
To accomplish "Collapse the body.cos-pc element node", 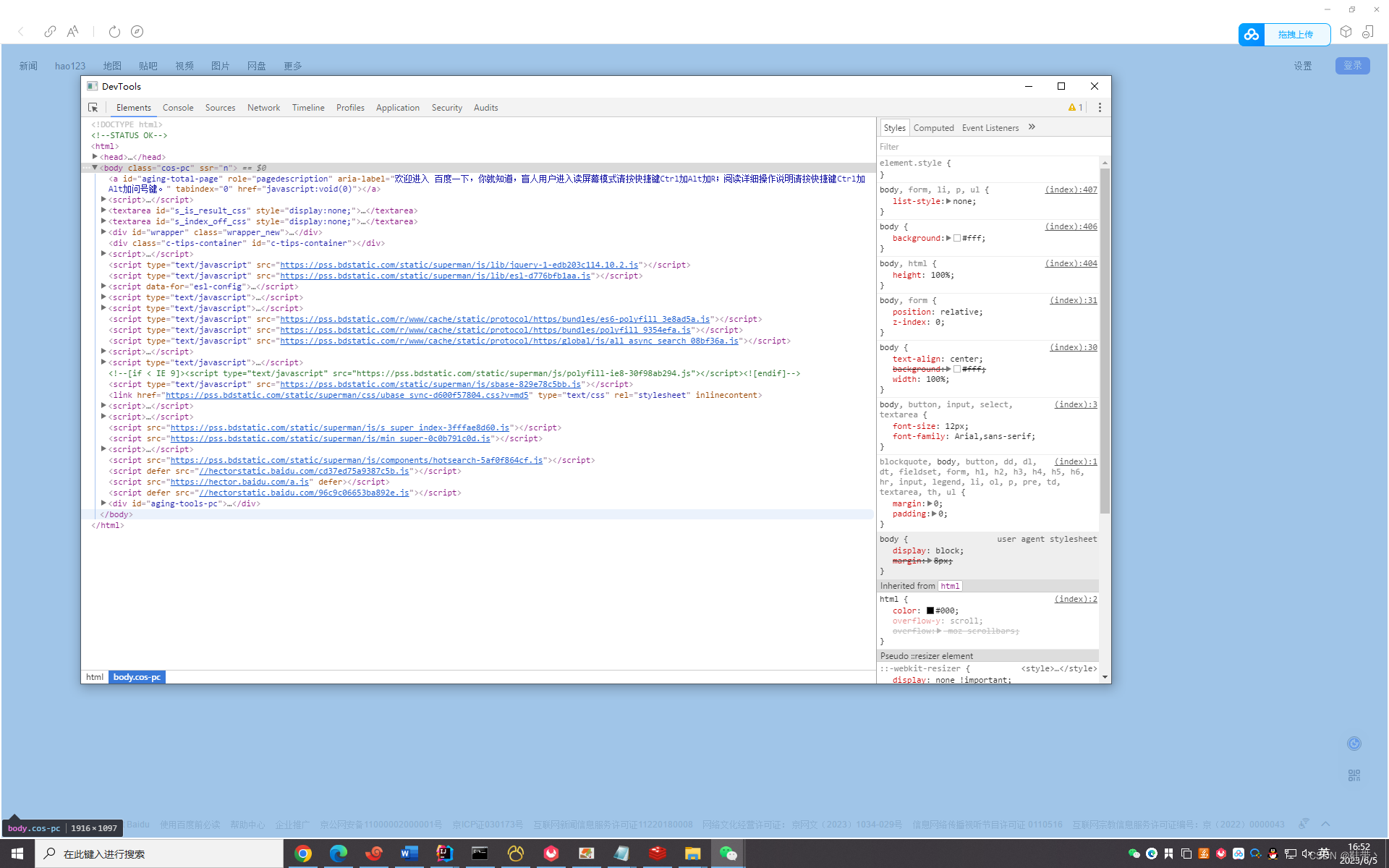I will (x=95, y=167).
